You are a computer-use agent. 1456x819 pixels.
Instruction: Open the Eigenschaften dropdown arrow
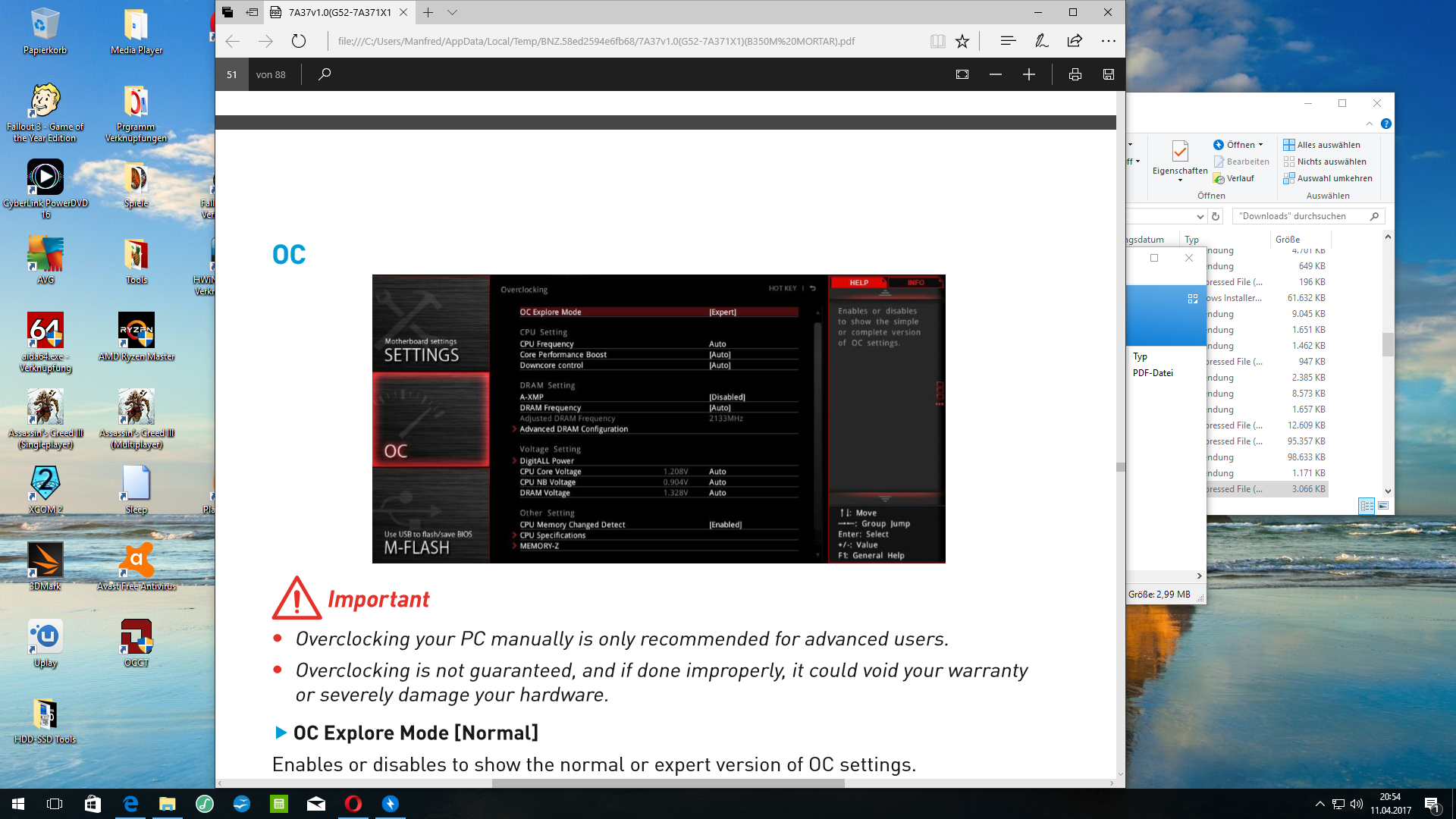pyautogui.click(x=1180, y=180)
